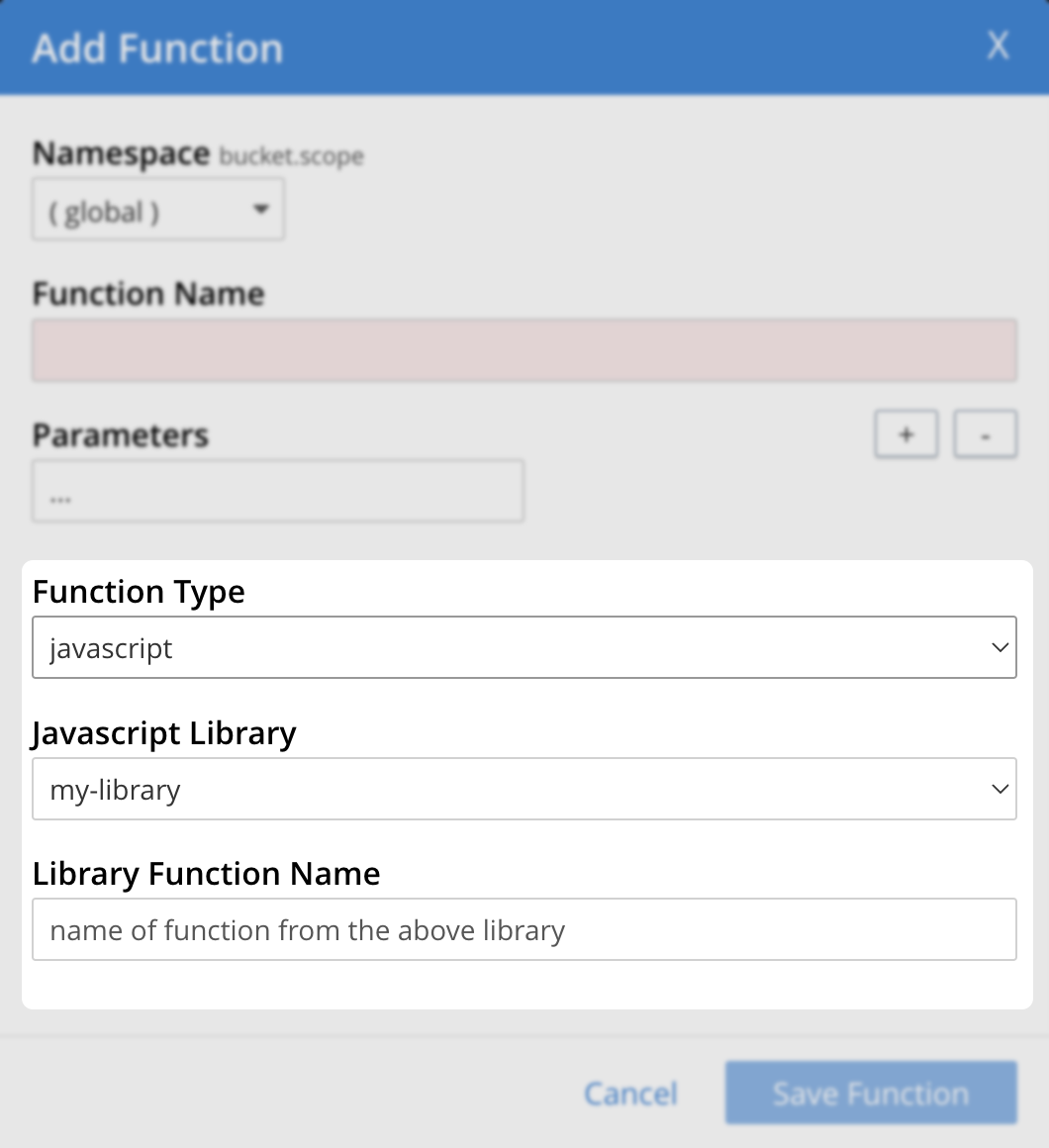
Task: Open the Function Type dropdown set to javascript
Action: click(x=524, y=647)
